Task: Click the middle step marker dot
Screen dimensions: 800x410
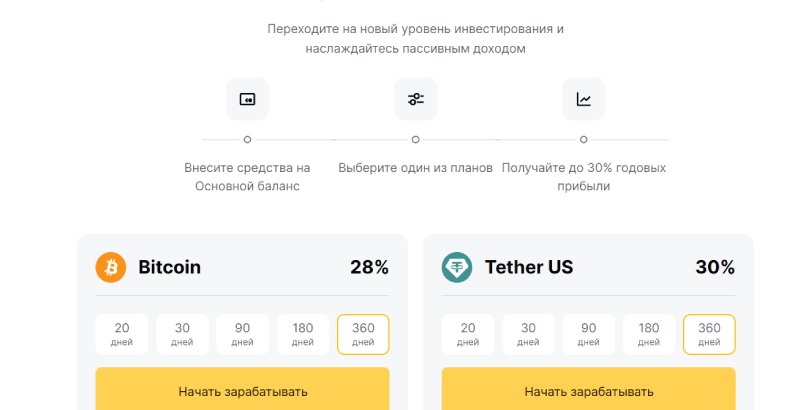Action: (415, 139)
